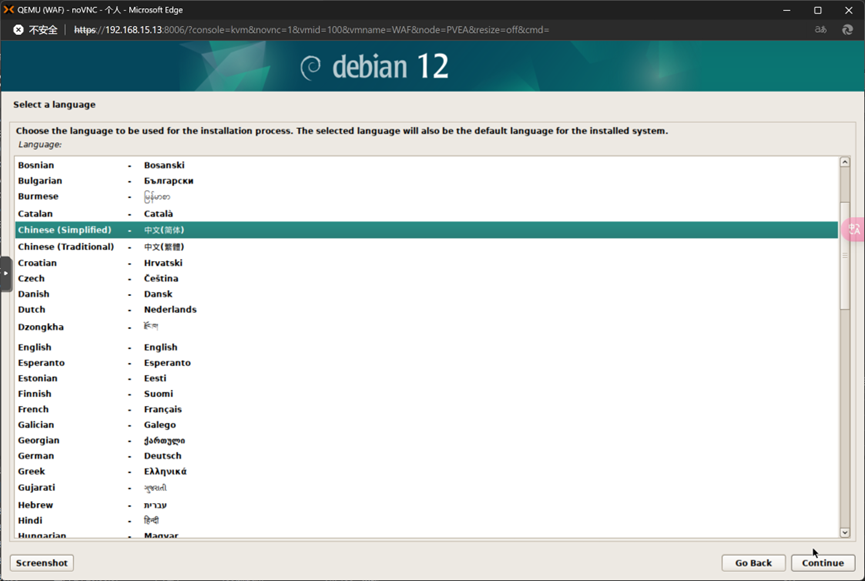Select German language row
The width and height of the screenshot is (865, 581).
[x=426, y=456]
